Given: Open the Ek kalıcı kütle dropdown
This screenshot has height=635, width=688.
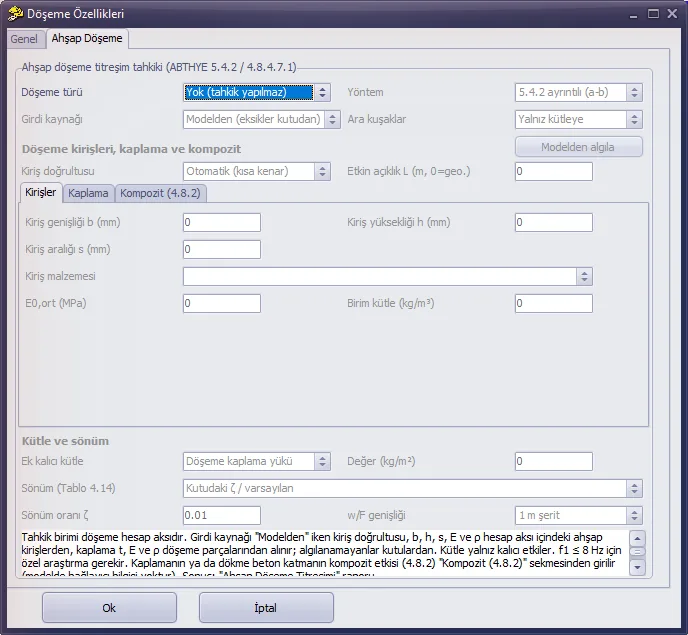Looking at the screenshot, I should pos(257,461).
